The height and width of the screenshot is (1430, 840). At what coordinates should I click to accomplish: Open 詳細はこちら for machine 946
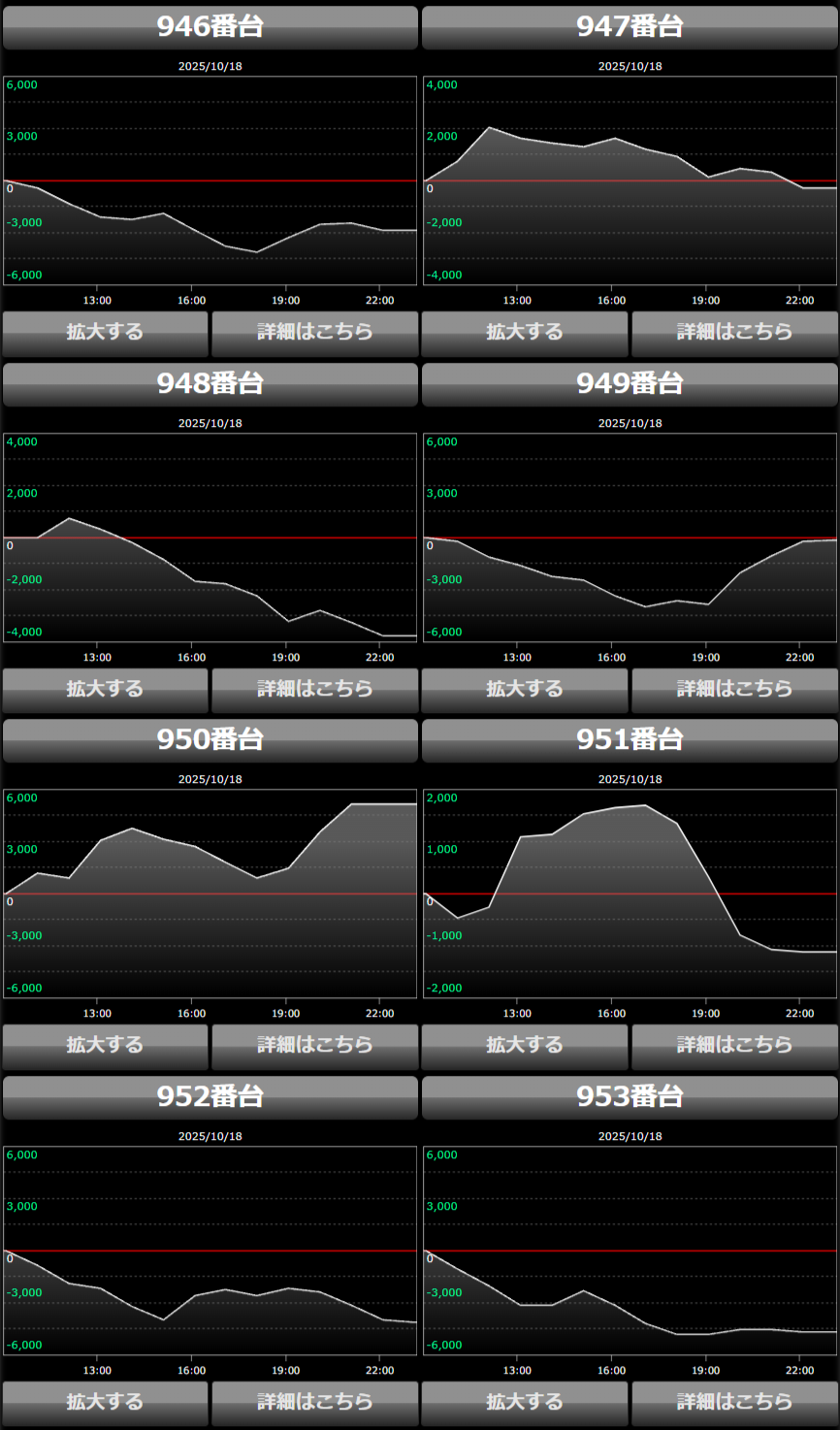tap(314, 333)
